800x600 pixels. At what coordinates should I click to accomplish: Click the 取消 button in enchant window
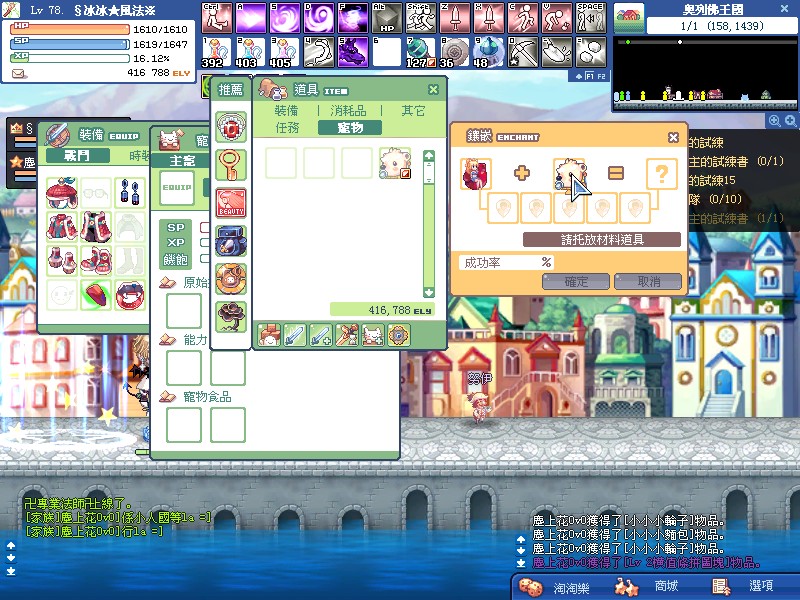click(x=648, y=282)
